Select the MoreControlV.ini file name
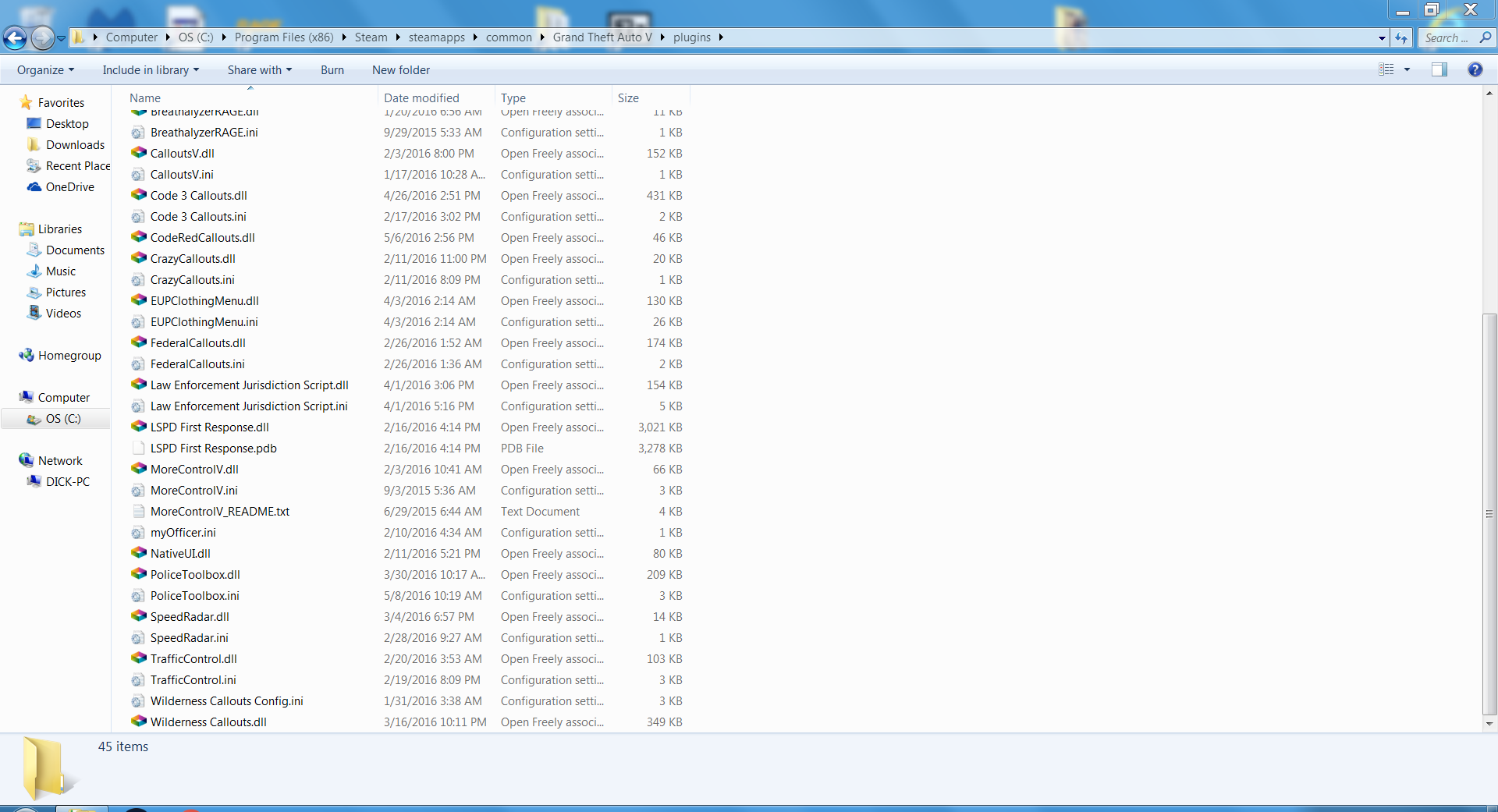Viewport: 1498px width, 812px height. click(x=194, y=491)
